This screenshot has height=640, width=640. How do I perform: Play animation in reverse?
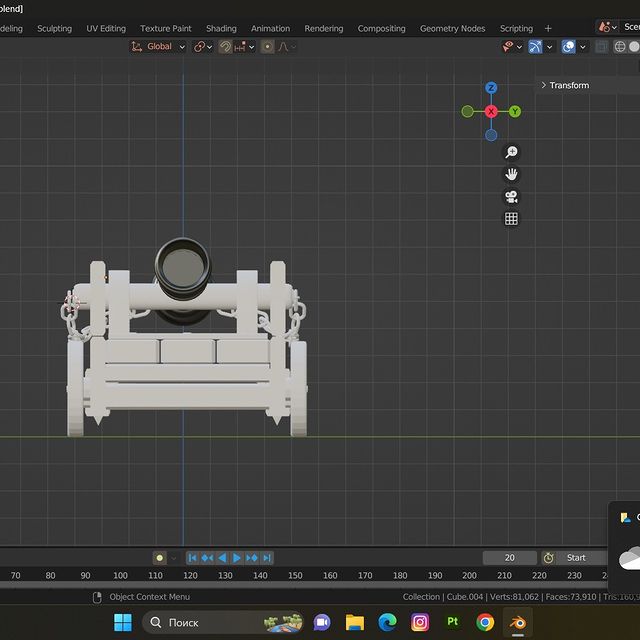222,558
